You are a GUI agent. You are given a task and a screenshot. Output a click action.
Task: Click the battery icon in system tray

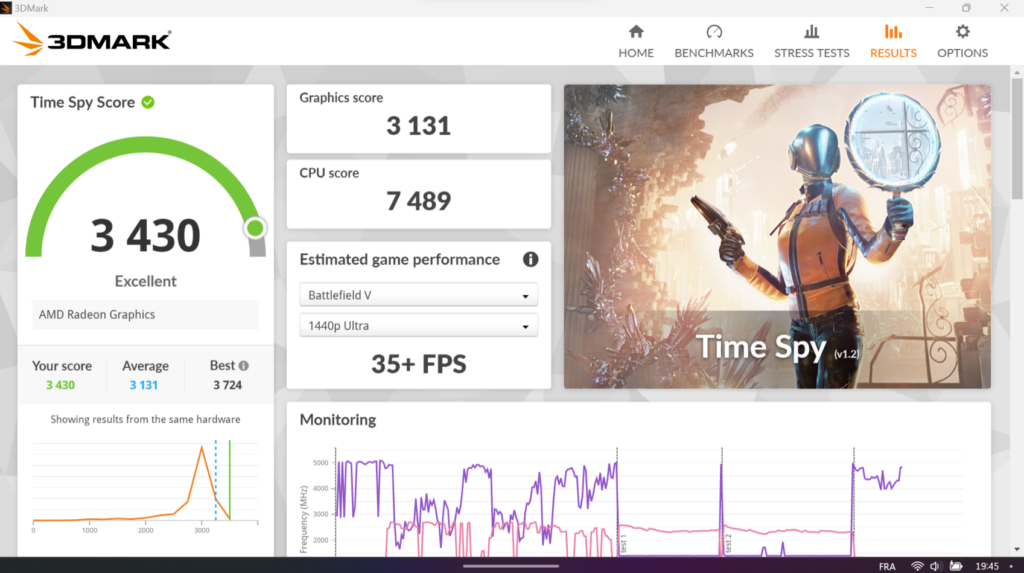tap(956, 566)
